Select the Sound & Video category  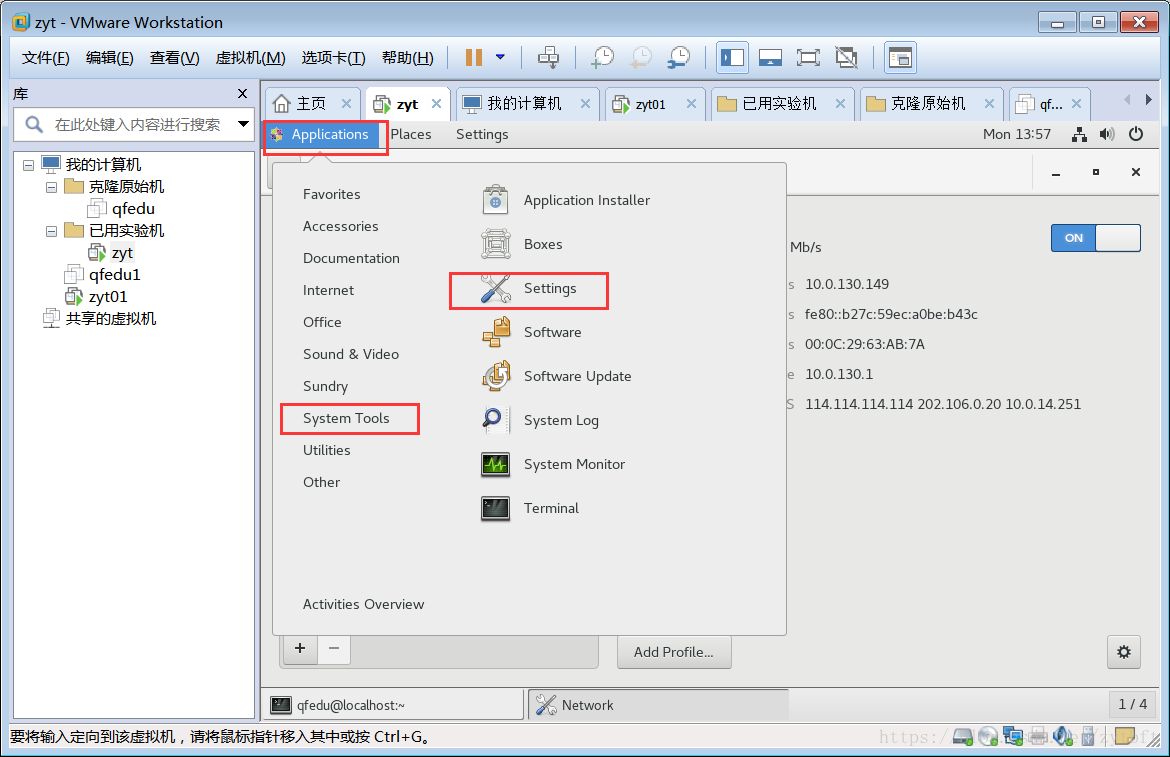(x=351, y=354)
